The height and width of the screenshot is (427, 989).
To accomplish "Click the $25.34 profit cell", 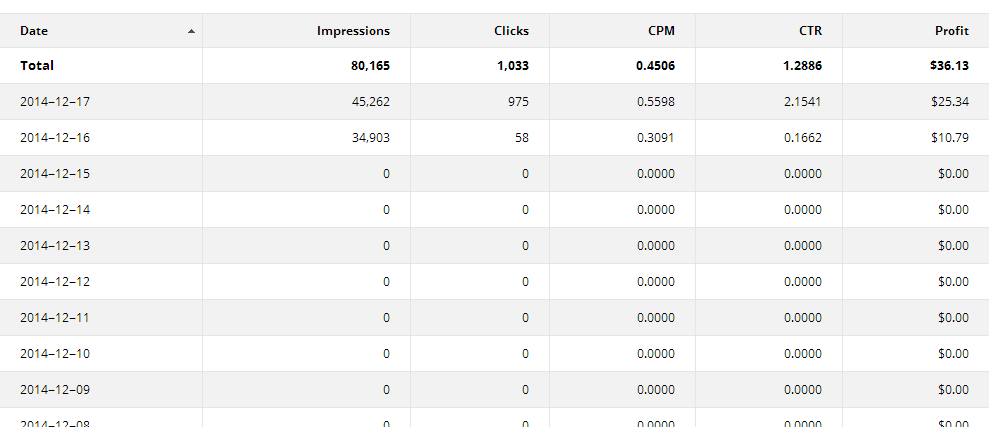I will coord(950,102).
